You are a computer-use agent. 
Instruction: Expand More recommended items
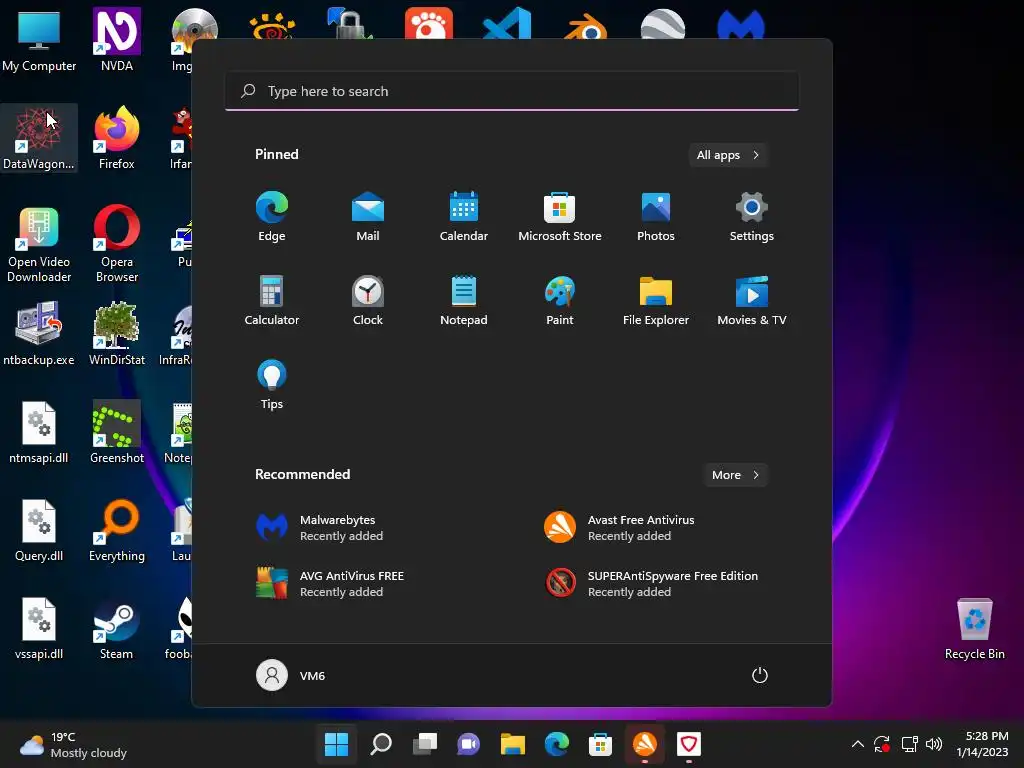tap(735, 475)
